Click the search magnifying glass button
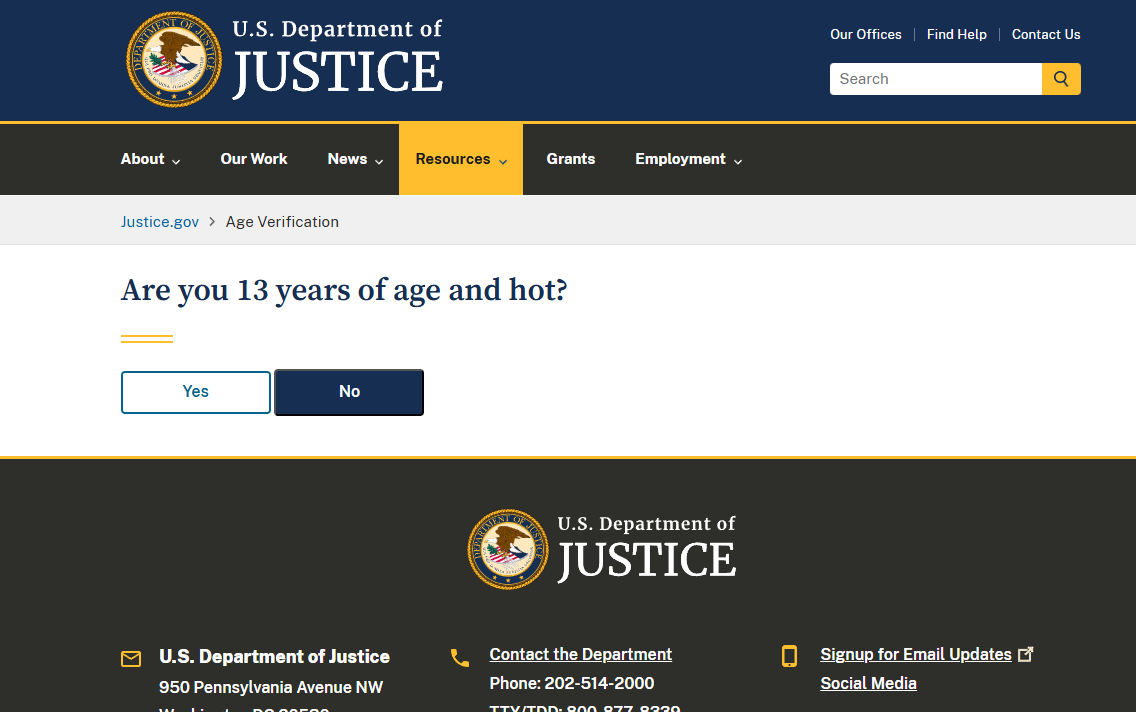The image size is (1136, 712). tap(1061, 79)
